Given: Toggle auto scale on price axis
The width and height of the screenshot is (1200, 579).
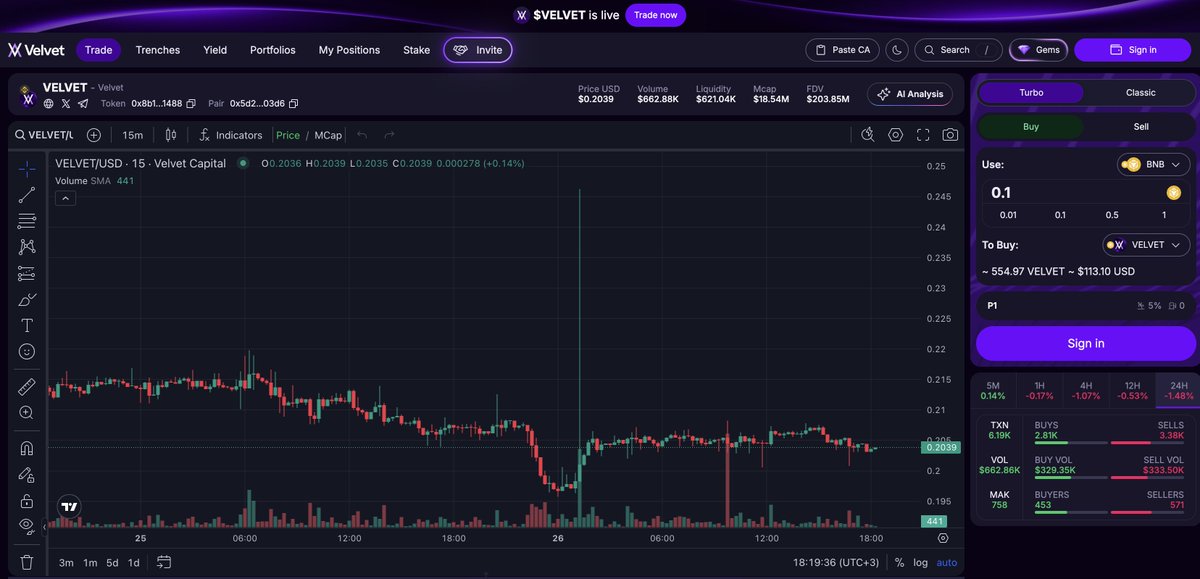Looking at the screenshot, I should click(x=946, y=563).
